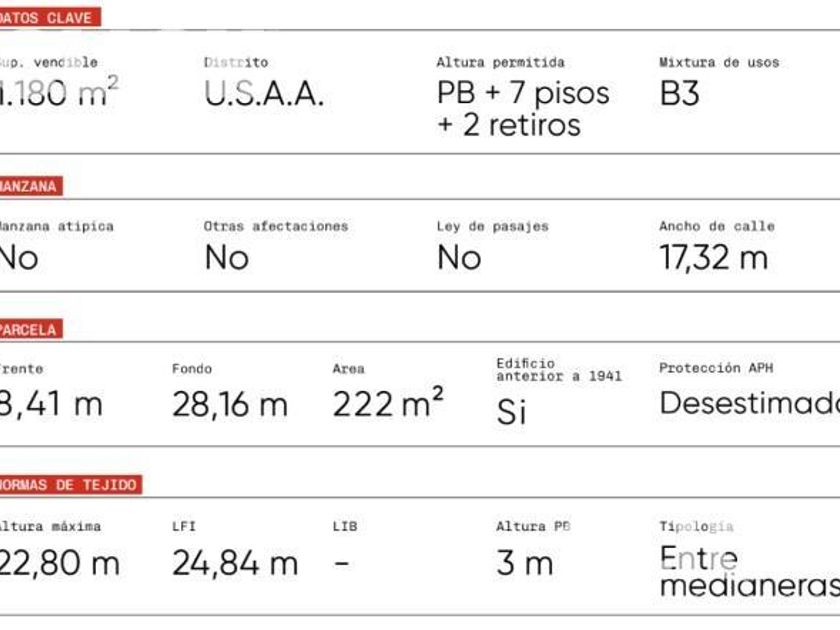Select the Edificio anterior a 1941 Si value
The height and width of the screenshot is (630, 840).
[511, 412]
